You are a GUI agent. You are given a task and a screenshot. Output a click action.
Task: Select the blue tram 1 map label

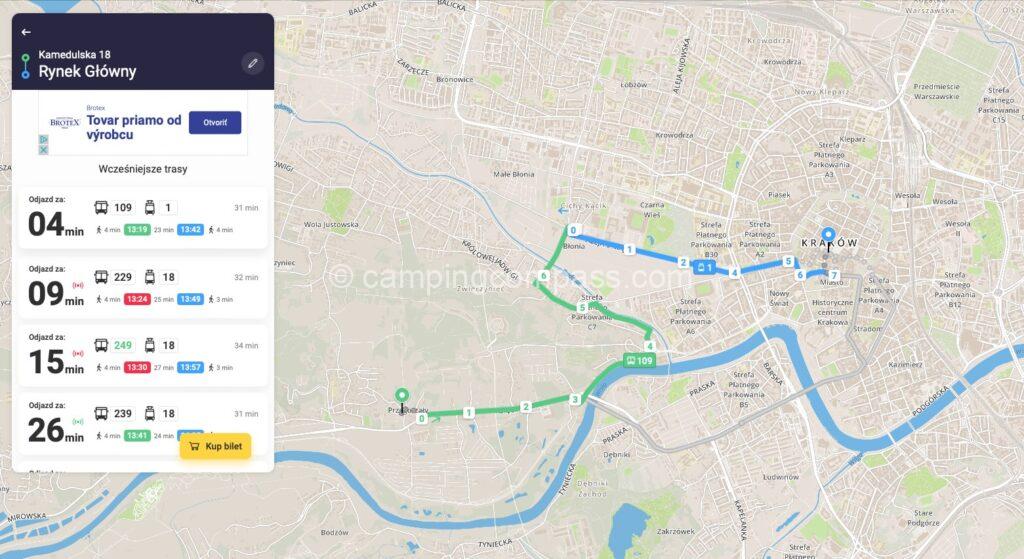pos(705,267)
